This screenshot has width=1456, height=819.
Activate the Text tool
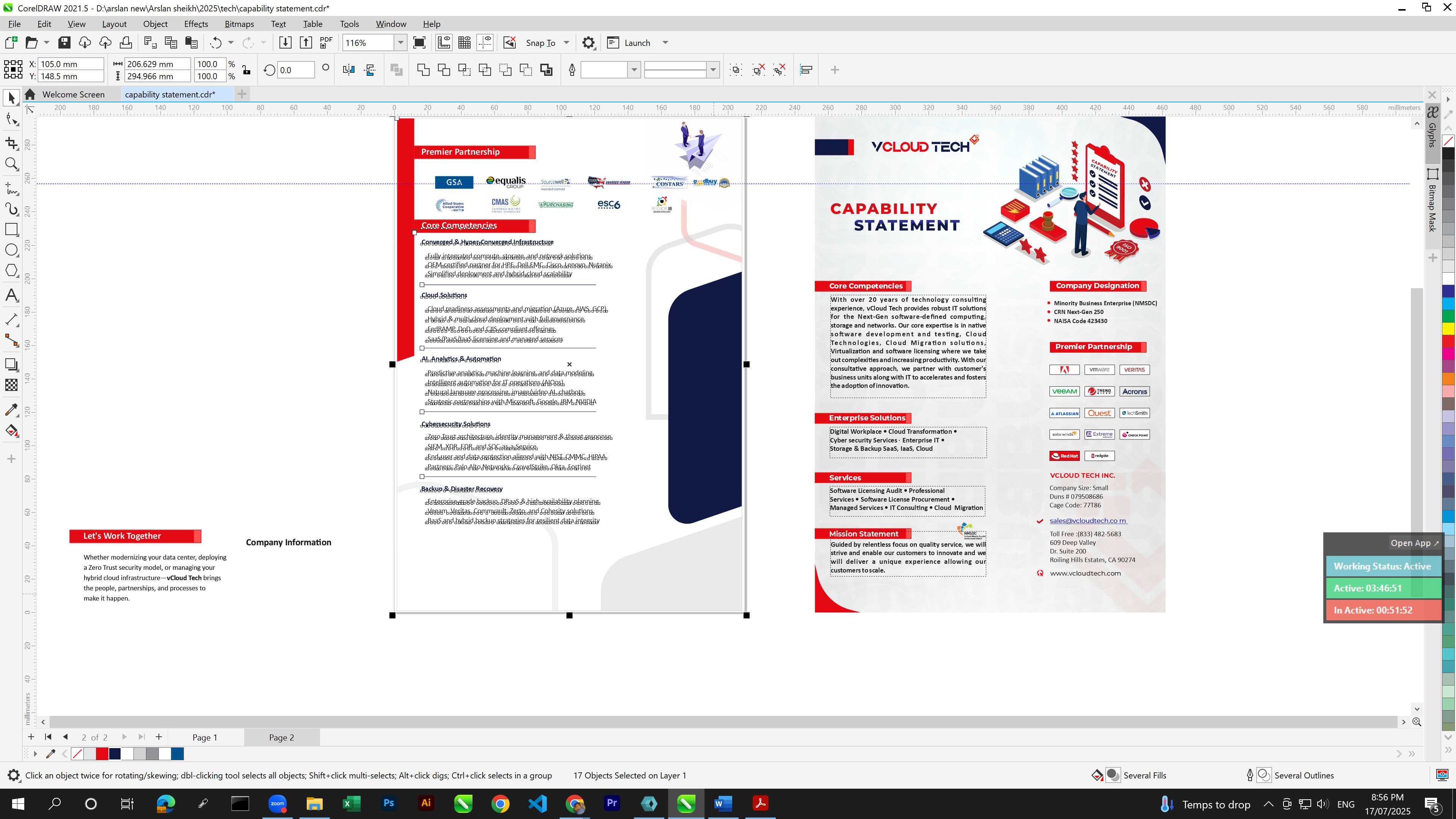pyautogui.click(x=11, y=295)
